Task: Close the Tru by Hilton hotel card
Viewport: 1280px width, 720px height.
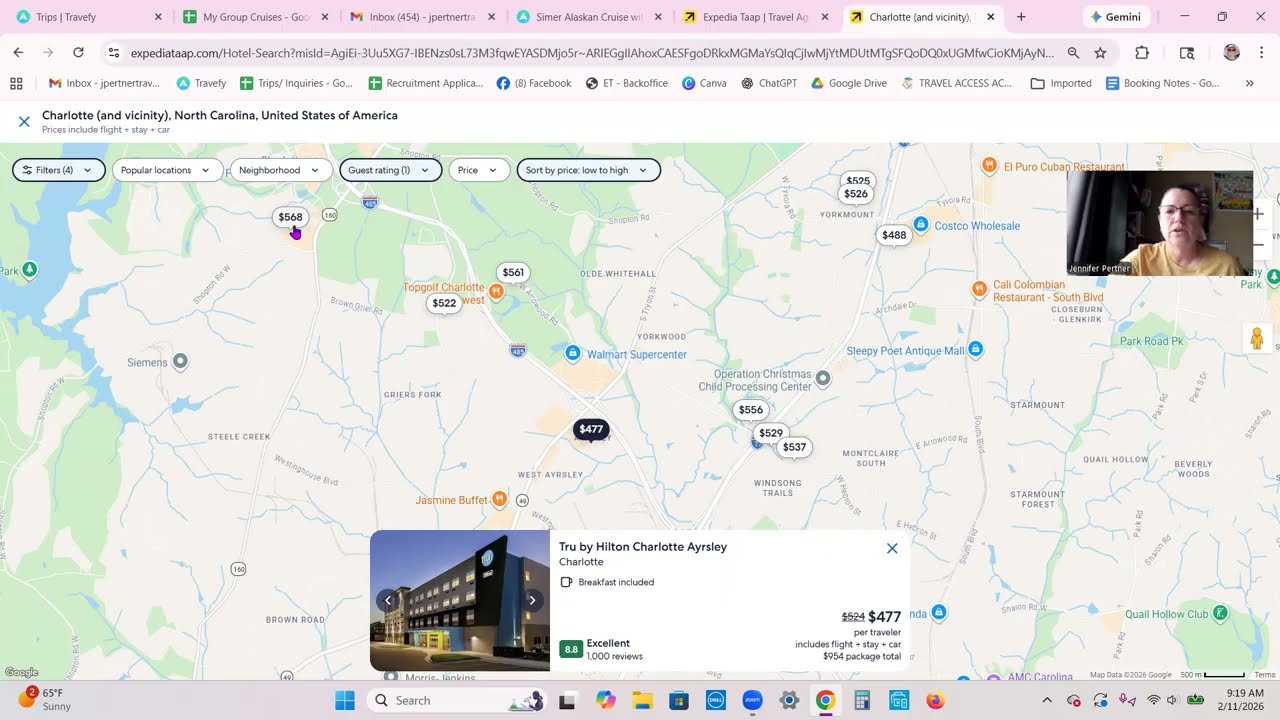Action: click(892, 548)
